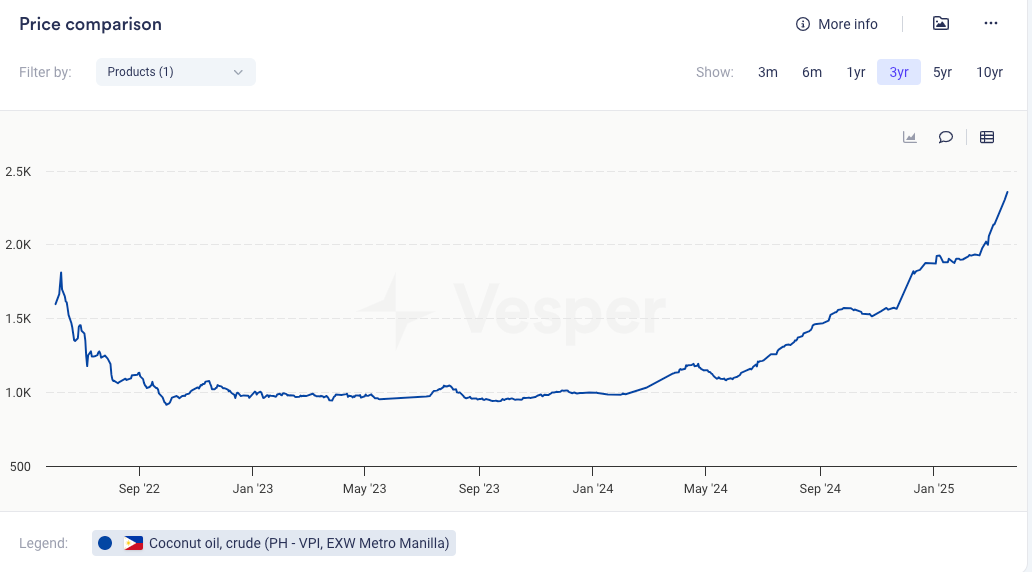Click the blue legend color dot
The width and height of the screenshot is (1032, 572).
click(105, 543)
